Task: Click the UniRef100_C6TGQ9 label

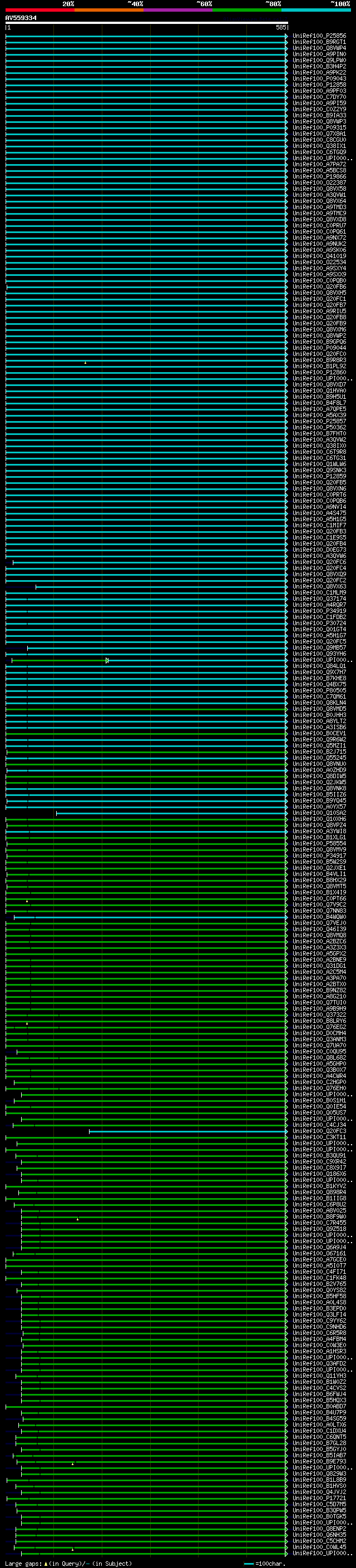Action: [319, 152]
